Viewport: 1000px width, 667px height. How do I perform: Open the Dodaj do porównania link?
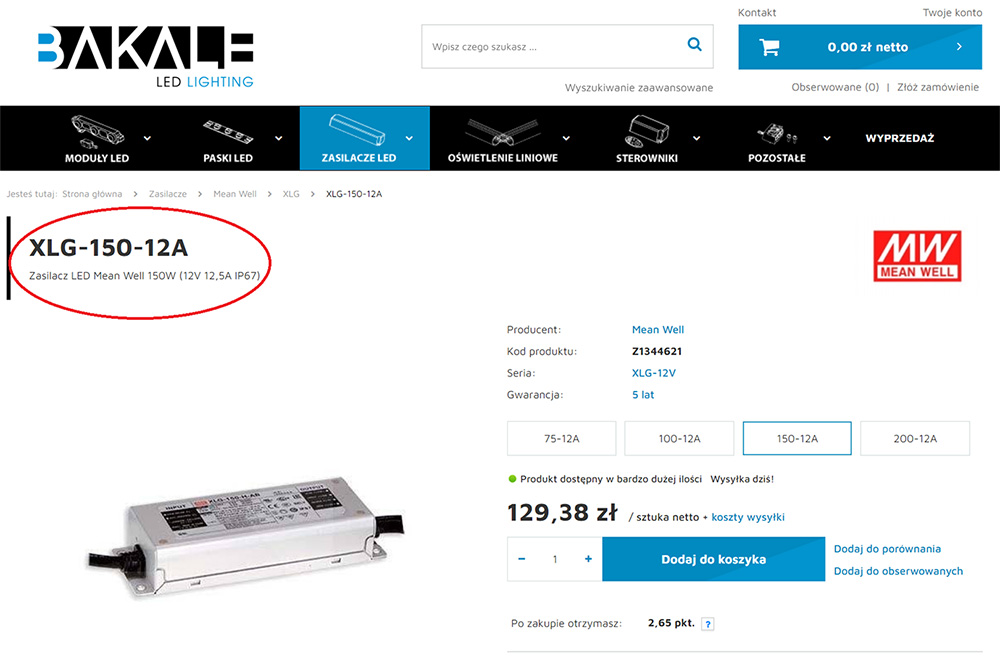(x=887, y=548)
